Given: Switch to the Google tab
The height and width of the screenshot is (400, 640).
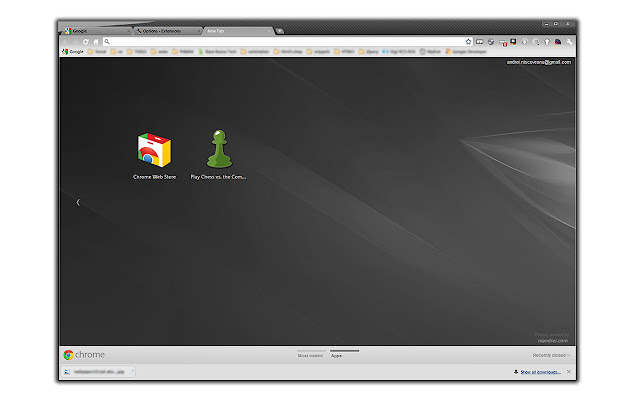Looking at the screenshot, I should point(97,31).
